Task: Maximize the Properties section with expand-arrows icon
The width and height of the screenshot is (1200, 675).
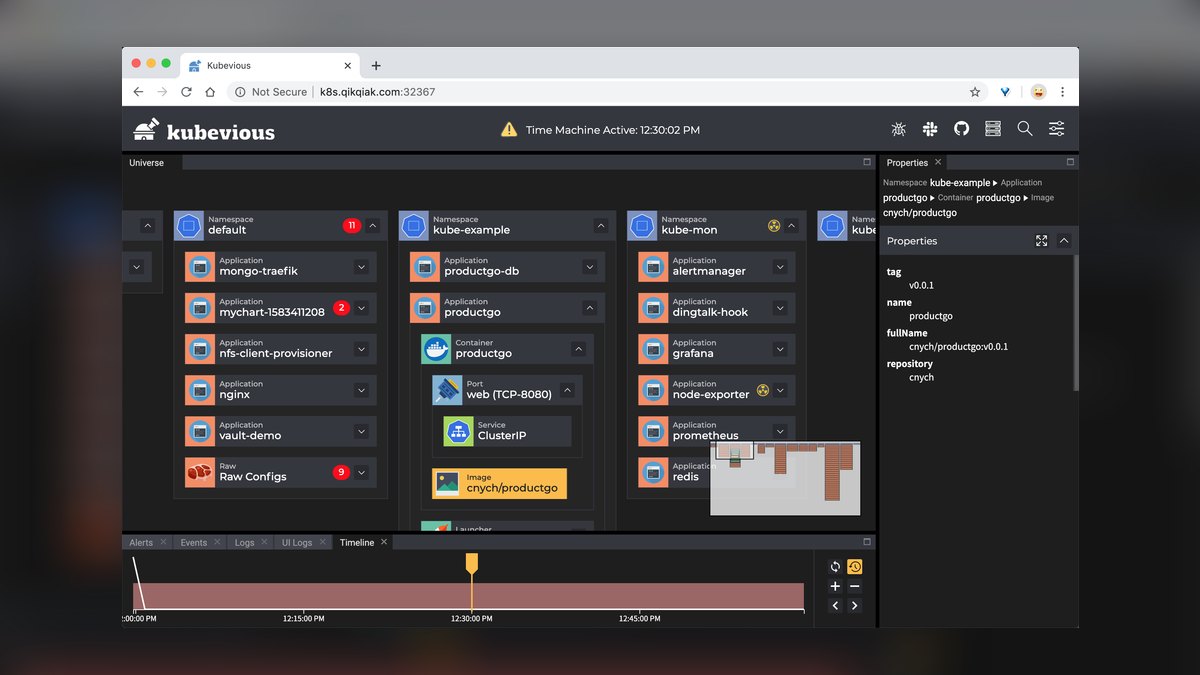Action: click(x=1041, y=241)
